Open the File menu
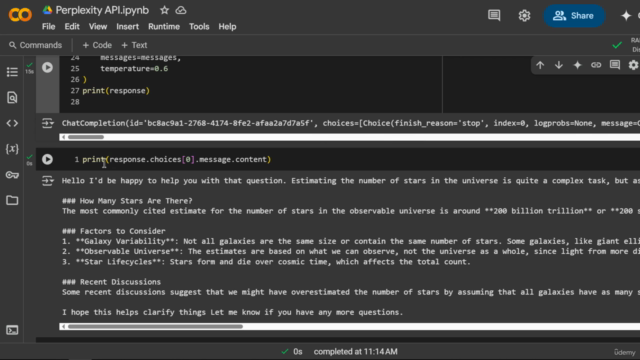This screenshot has height=360, width=640. (48, 27)
